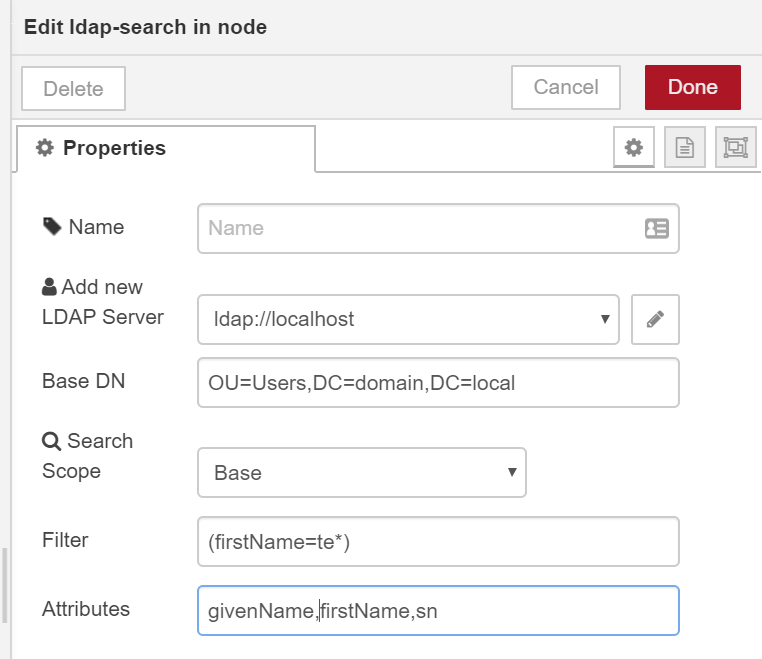Click the tag icon beside Name label
This screenshot has width=762, height=659.
click(x=52, y=226)
